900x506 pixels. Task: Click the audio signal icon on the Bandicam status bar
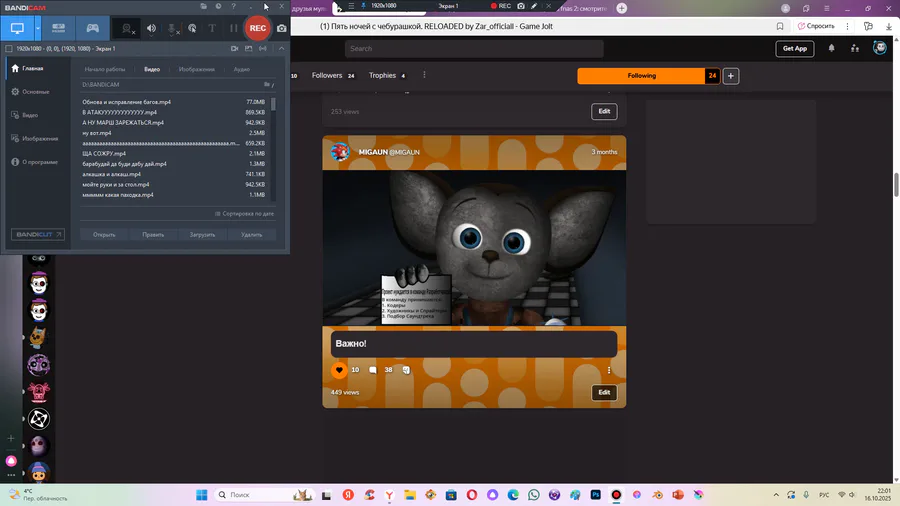tap(263, 49)
